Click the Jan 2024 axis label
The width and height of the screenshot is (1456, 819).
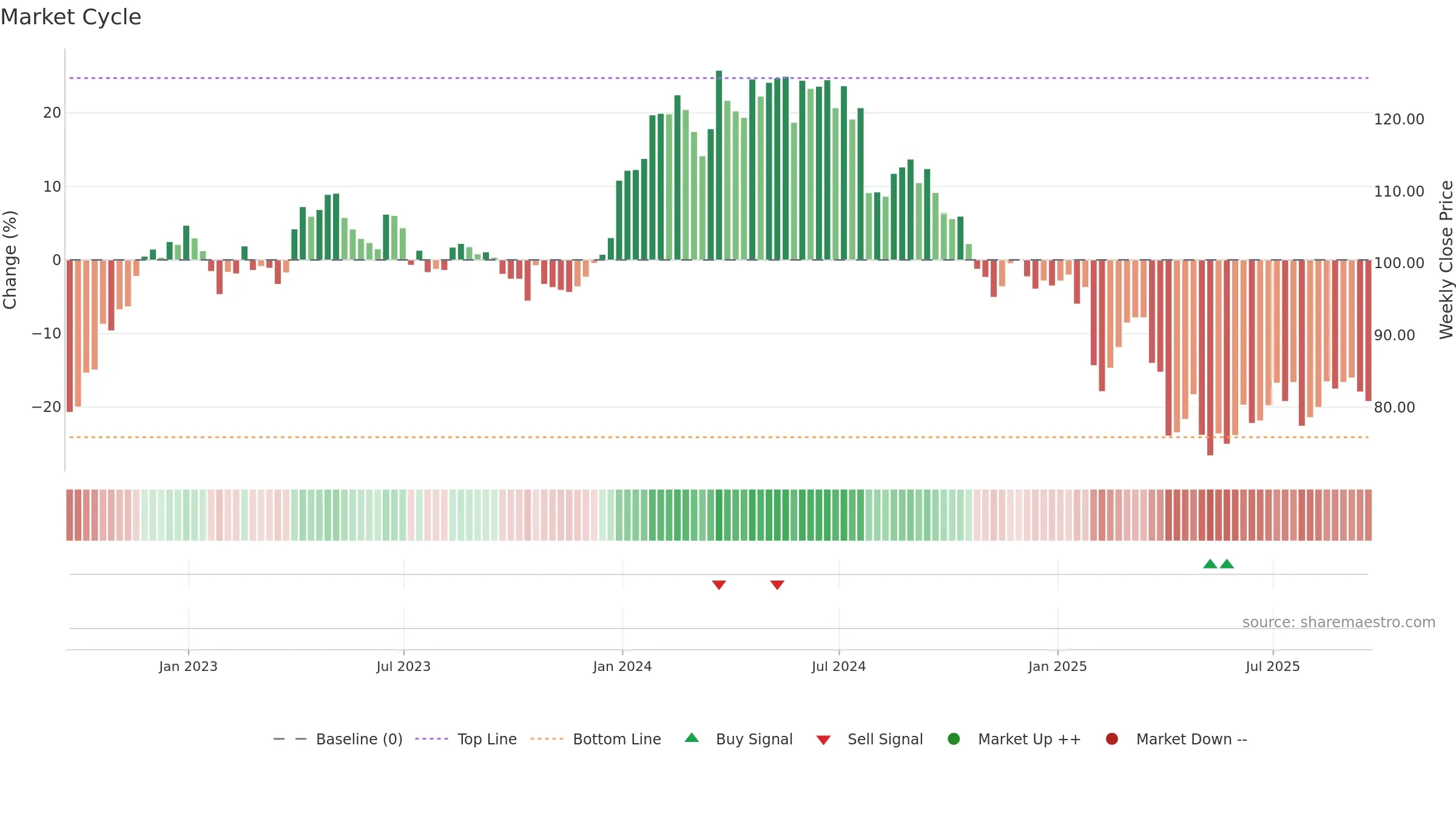(x=622, y=666)
